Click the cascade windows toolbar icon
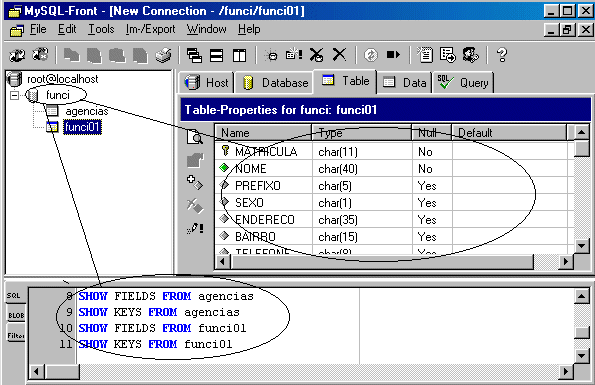Viewport: 595px width, 385px height. coord(194,55)
